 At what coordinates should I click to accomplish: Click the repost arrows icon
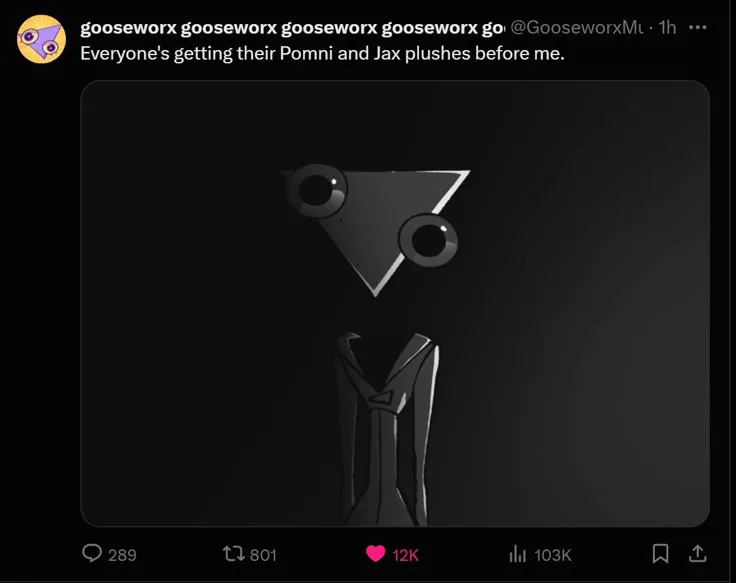(233, 554)
